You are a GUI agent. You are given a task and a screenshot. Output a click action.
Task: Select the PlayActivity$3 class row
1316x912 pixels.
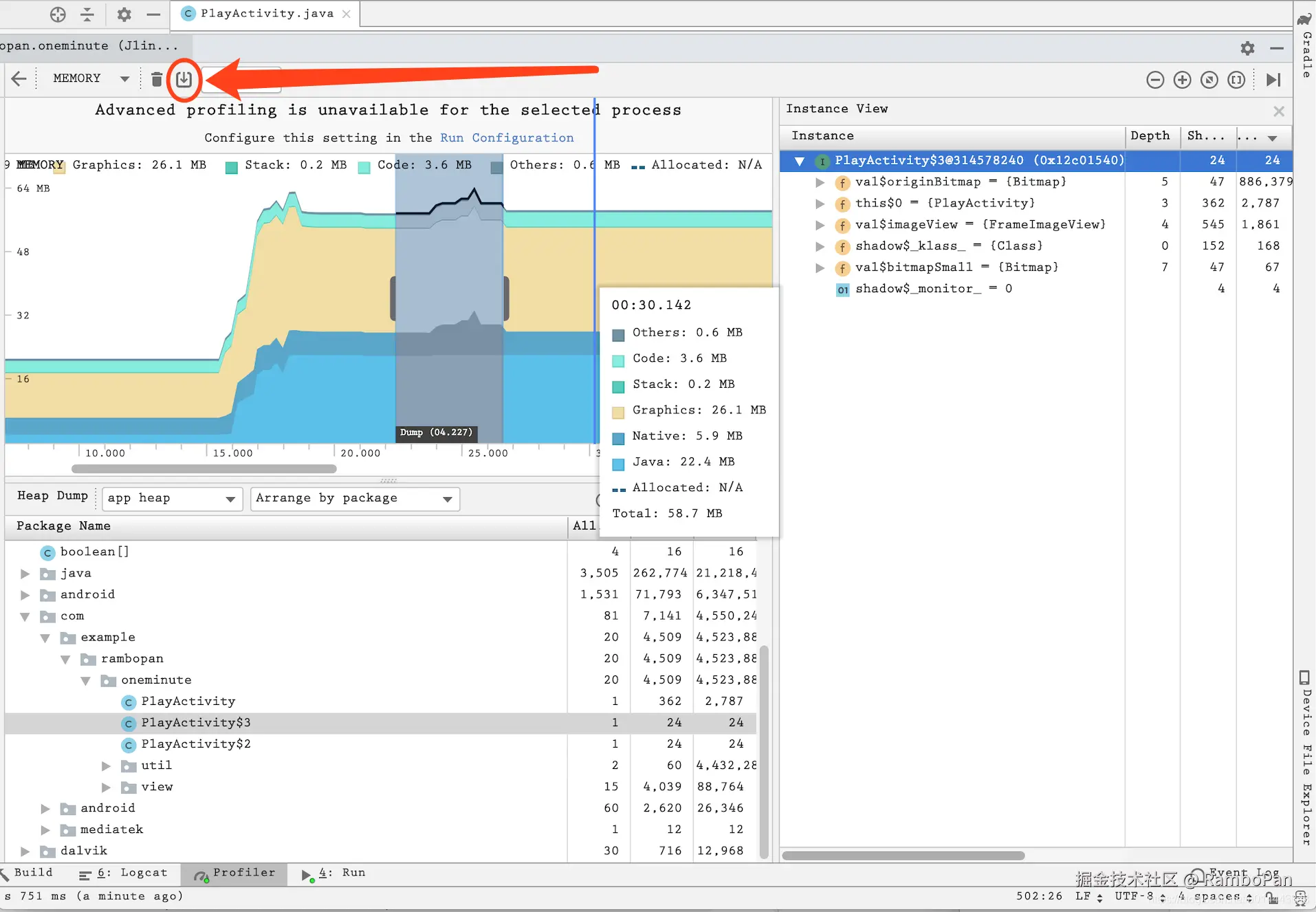click(380, 723)
